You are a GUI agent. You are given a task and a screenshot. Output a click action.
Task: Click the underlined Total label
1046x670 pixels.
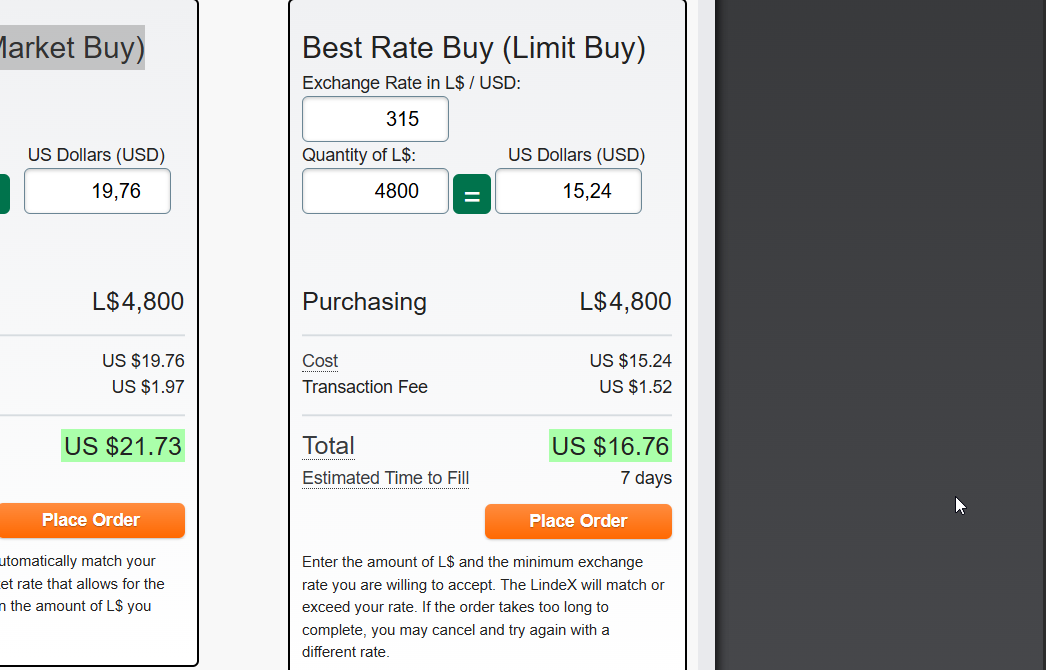[x=328, y=446]
